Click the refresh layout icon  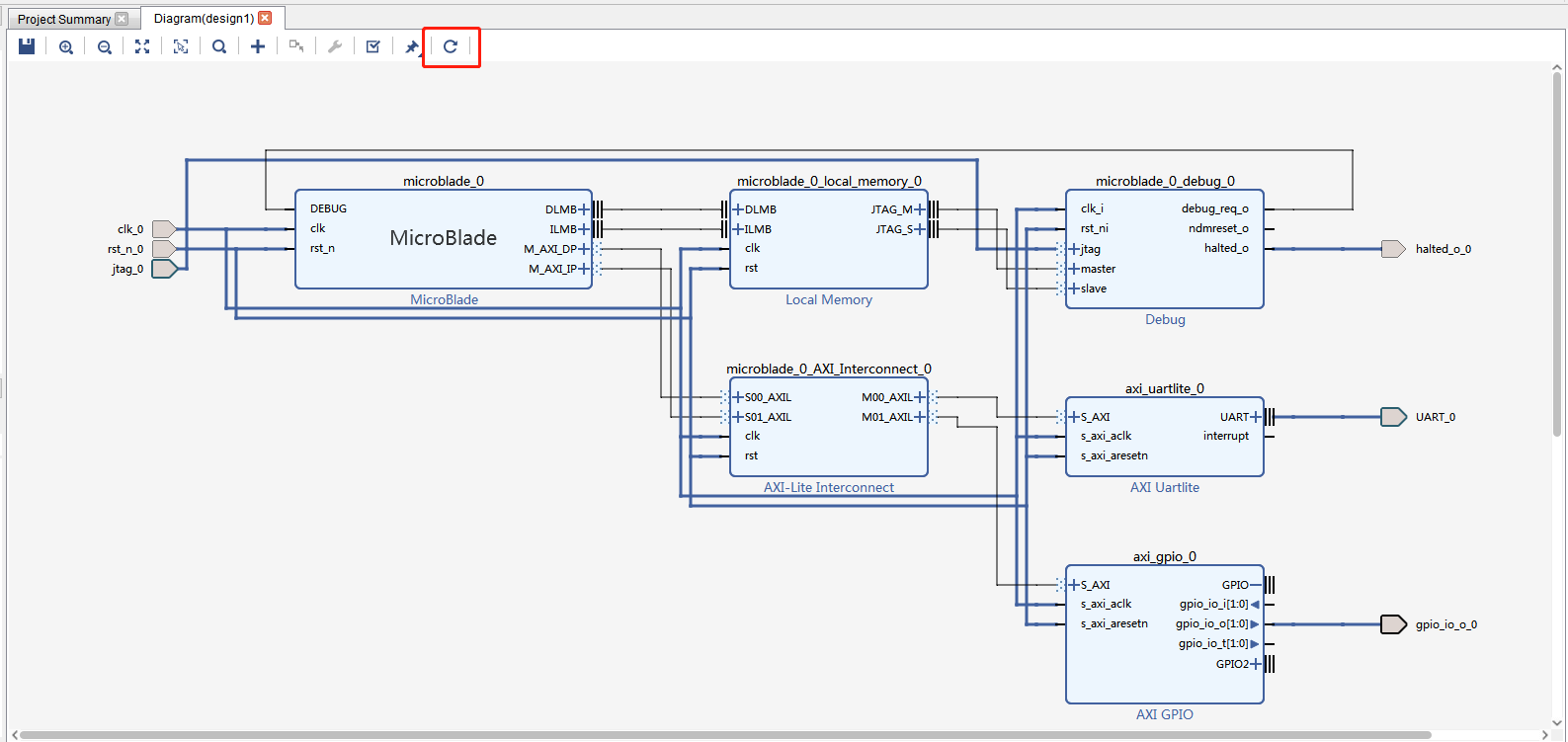coord(451,46)
